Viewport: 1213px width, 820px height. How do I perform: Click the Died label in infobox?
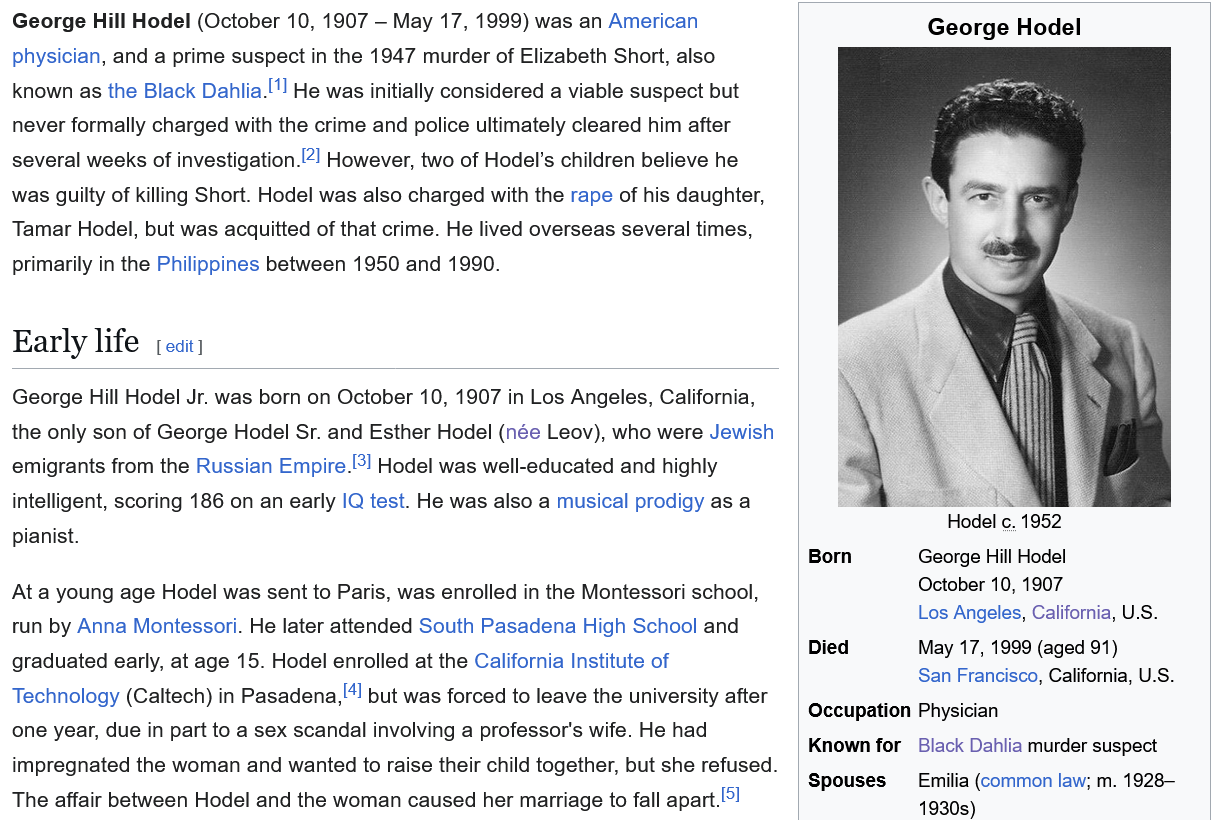click(828, 648)
